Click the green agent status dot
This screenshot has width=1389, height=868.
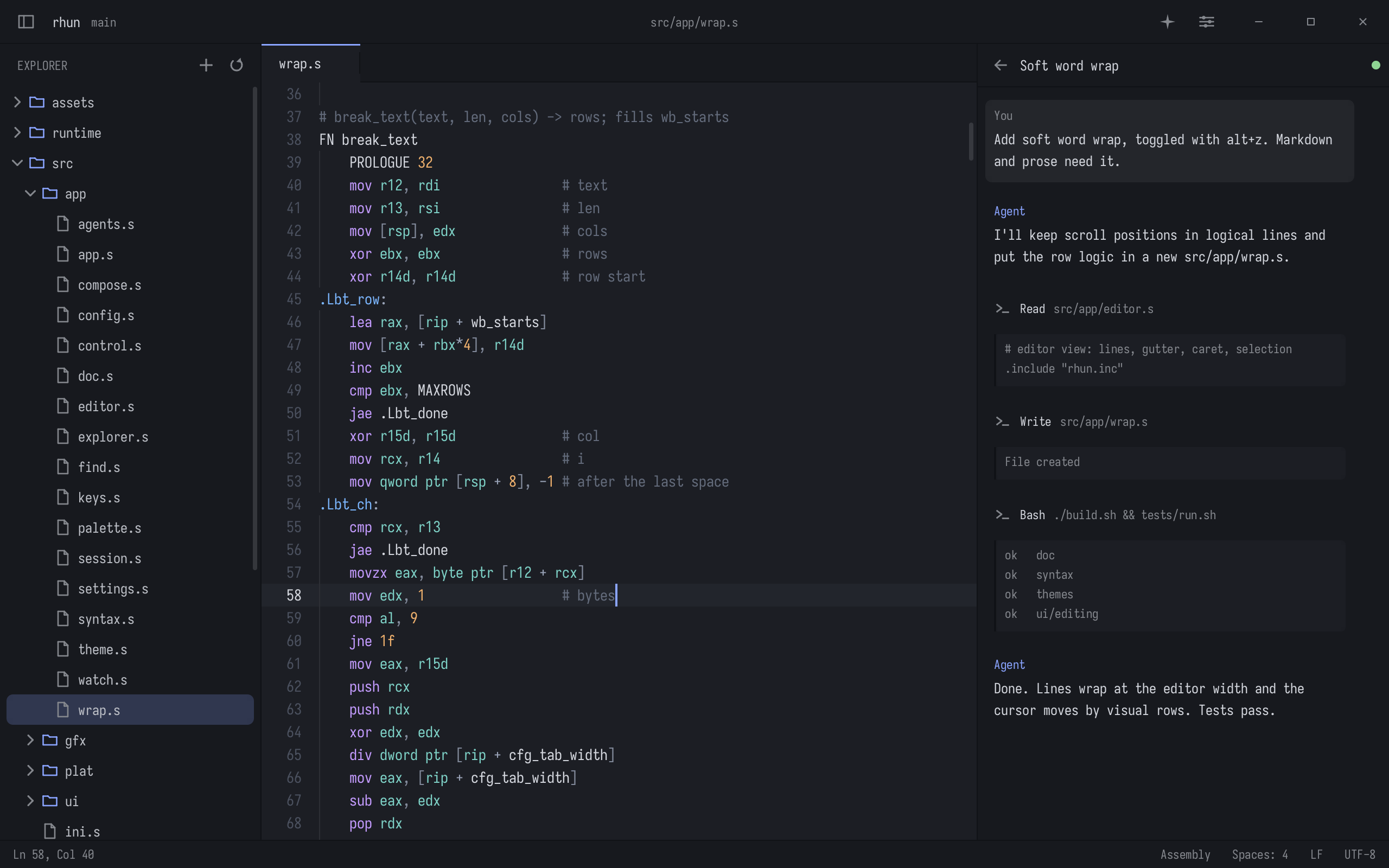[x=1375, y=66]
